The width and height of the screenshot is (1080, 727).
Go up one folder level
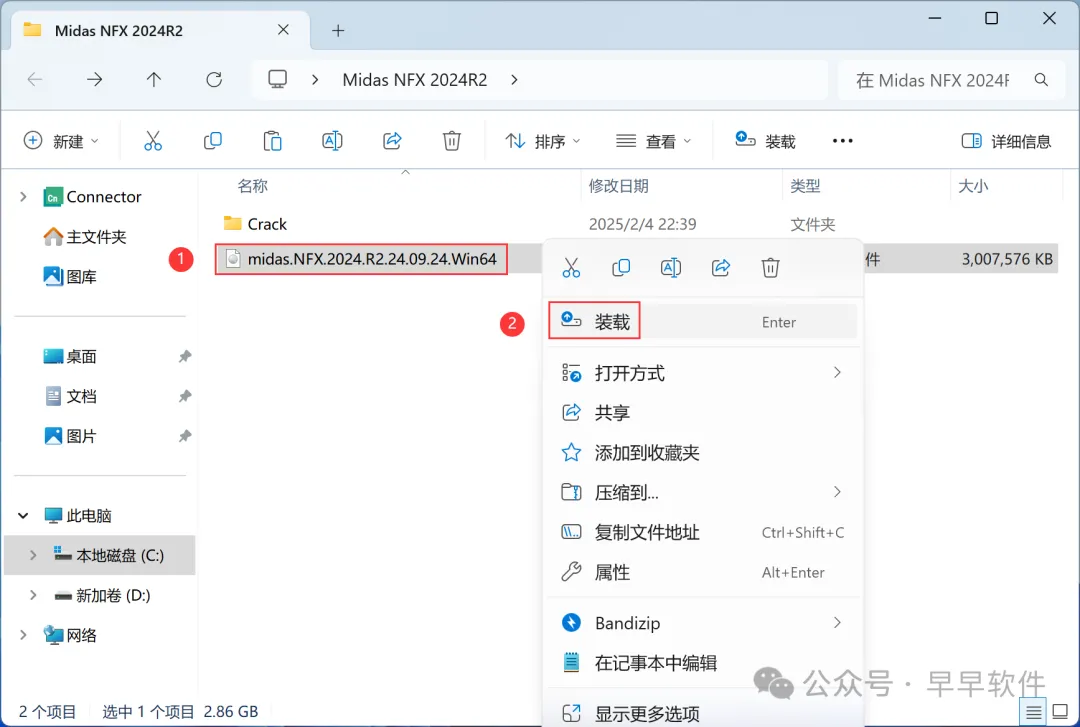(154, 80)
